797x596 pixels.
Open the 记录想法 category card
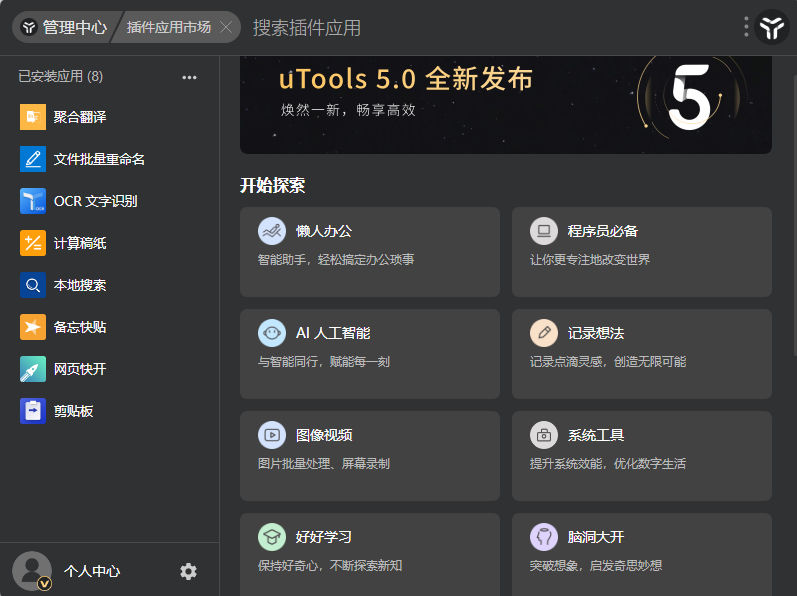coord(642,354)
